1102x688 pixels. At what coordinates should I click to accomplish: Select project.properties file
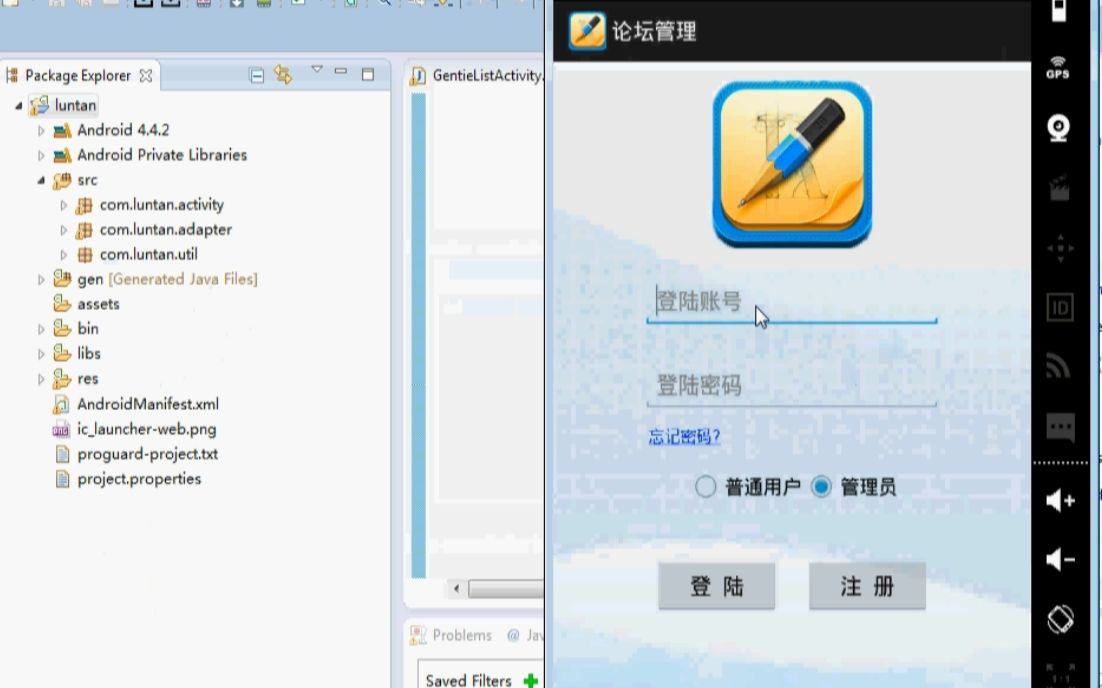coord(138,479)
